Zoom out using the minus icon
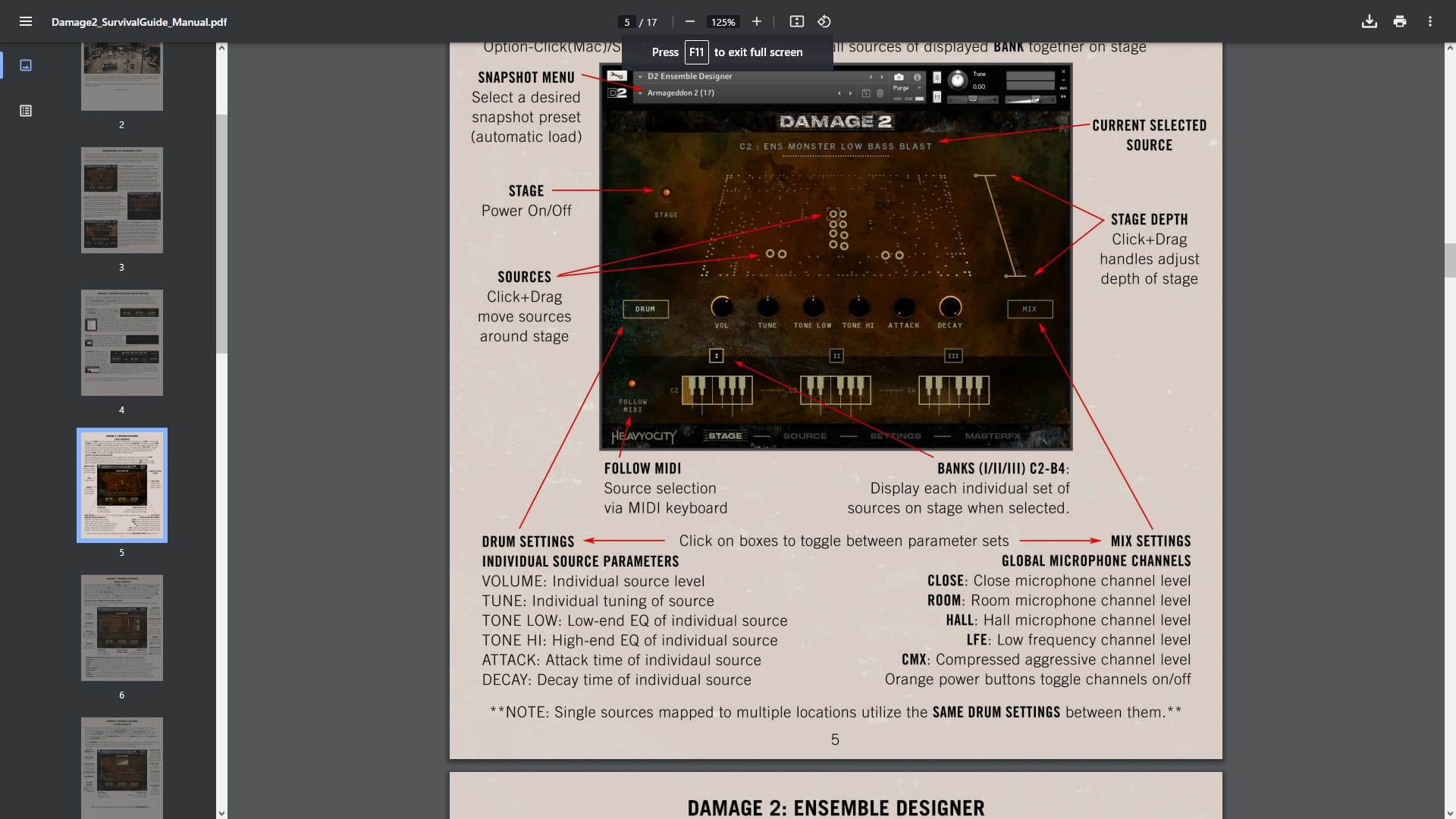Image resolution: width=1456 pixels, height=819 pixels. (689, 21)
